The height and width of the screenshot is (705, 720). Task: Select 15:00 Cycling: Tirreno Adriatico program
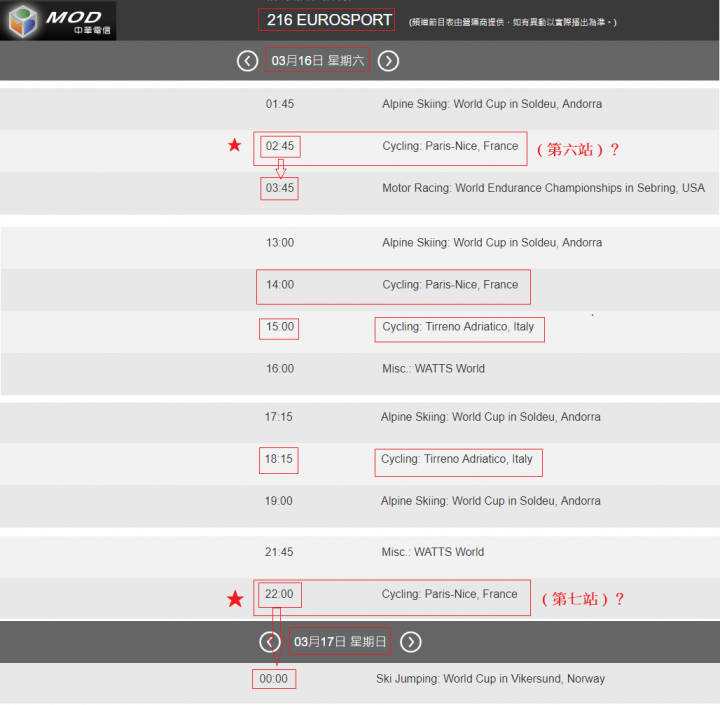pyautogui.click(x=458, y=327)
